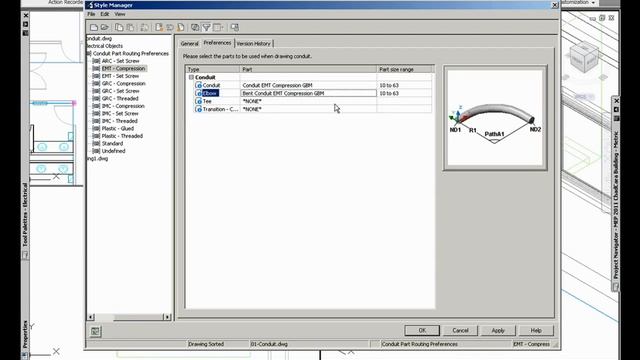Select EMT - Compression style

123,68
